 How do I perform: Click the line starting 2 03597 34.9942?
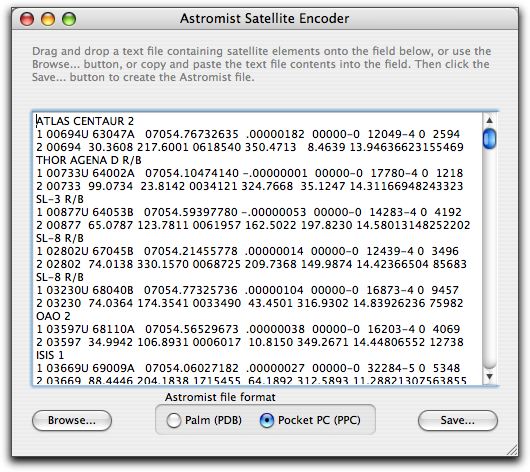(x=250, y=342)
